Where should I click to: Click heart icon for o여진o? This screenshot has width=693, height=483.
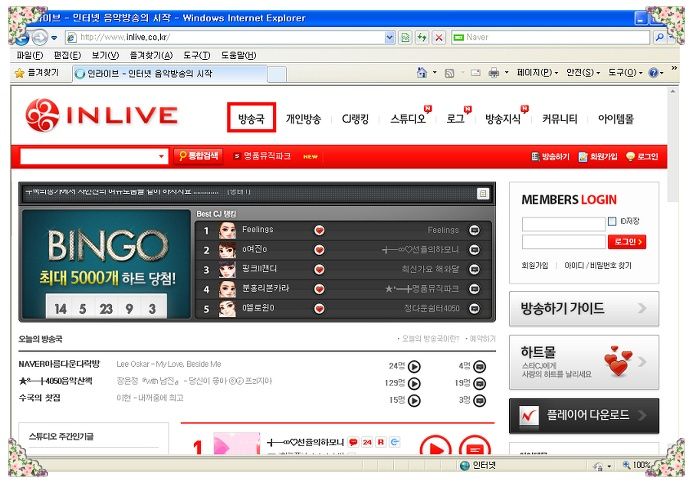[x=319, y=250]
